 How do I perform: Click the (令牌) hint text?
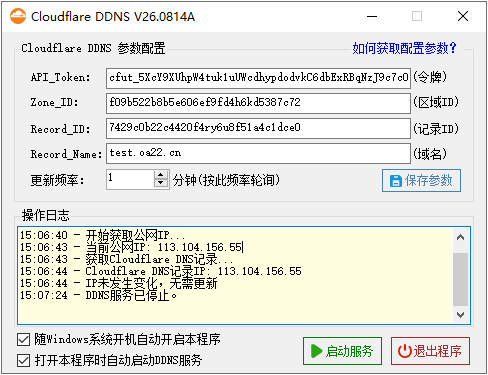click(430, 77)
